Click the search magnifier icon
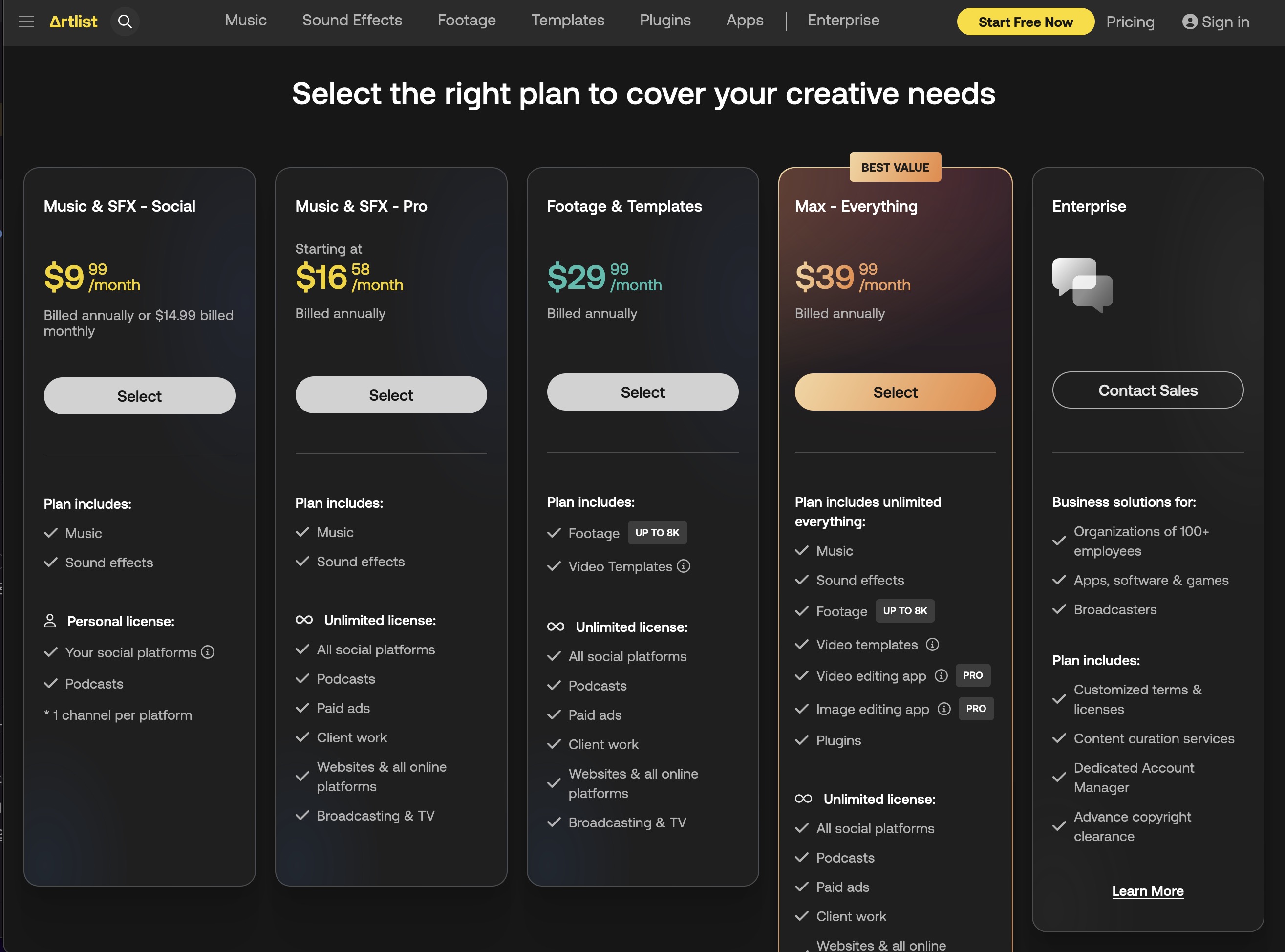Image resolution: width=1285 pixels, height=952 pixels. point(125,22)
